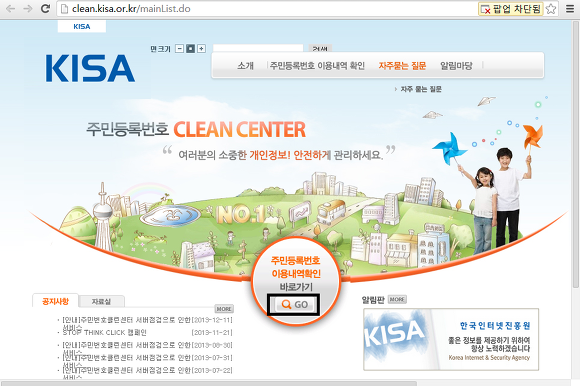This screenshot has width=580, height=386.
Task: Reset screen size with the middle square icon
Action: pos(190,48)
